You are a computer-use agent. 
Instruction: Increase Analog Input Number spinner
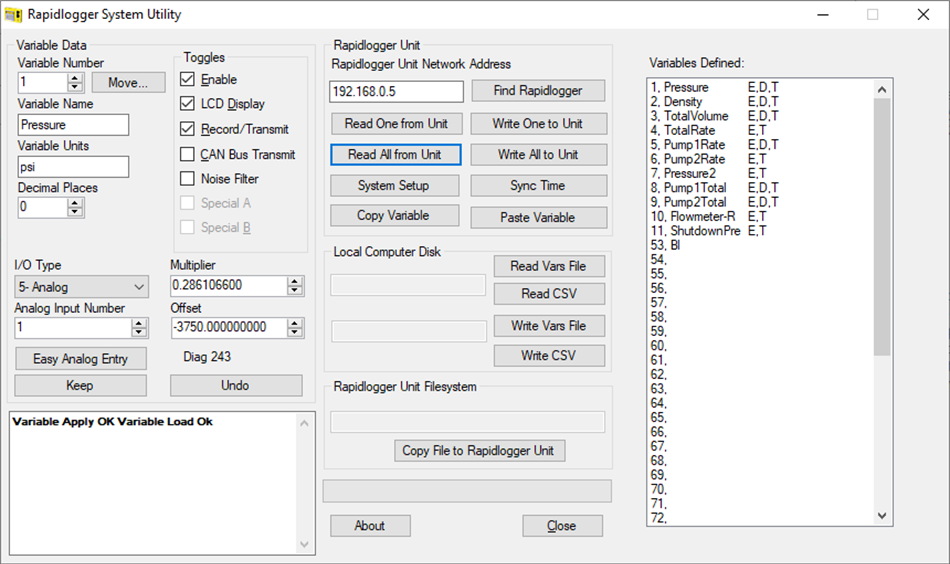pos(139,323)
